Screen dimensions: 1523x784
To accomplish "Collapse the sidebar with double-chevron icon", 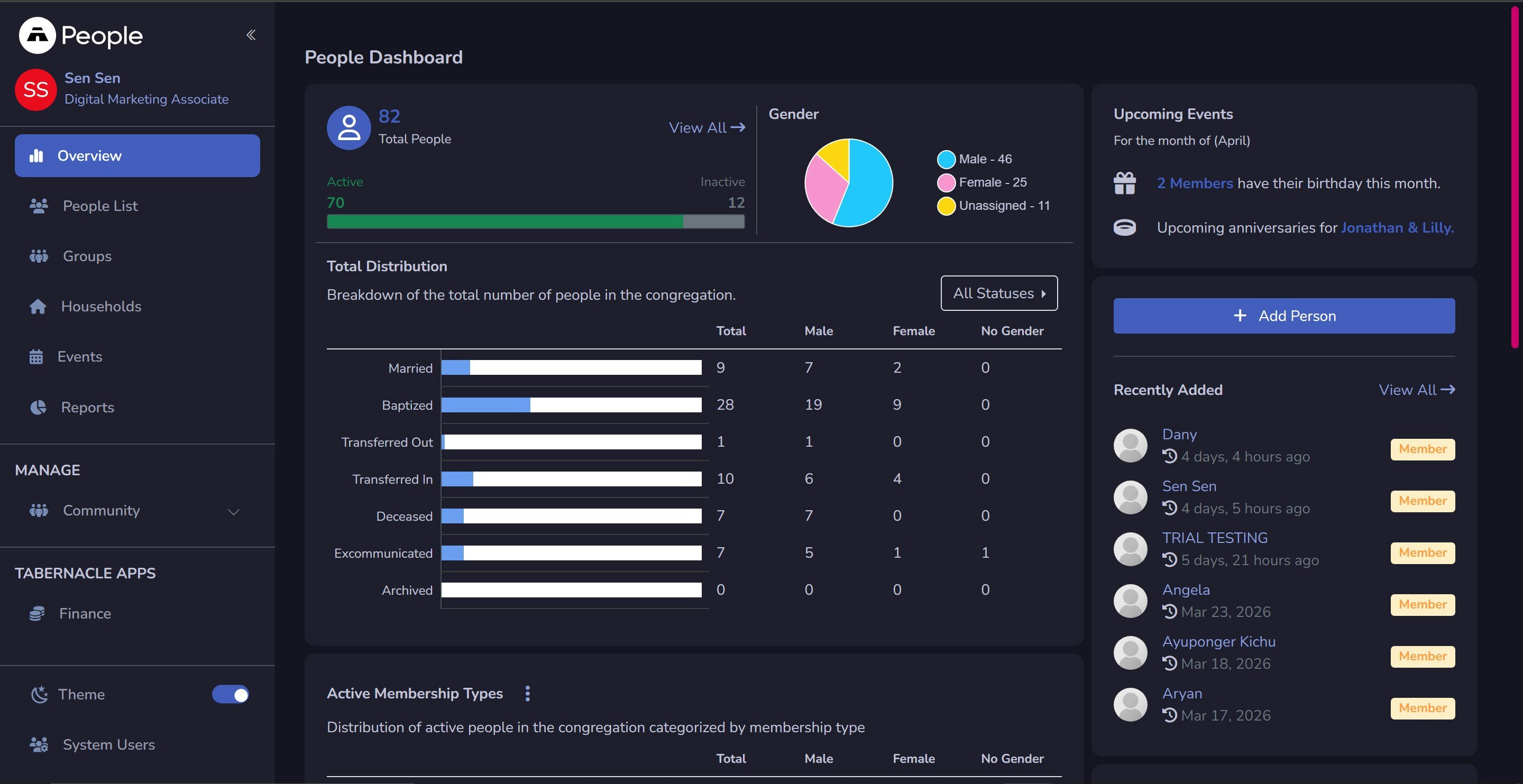I will coord(251,35).
